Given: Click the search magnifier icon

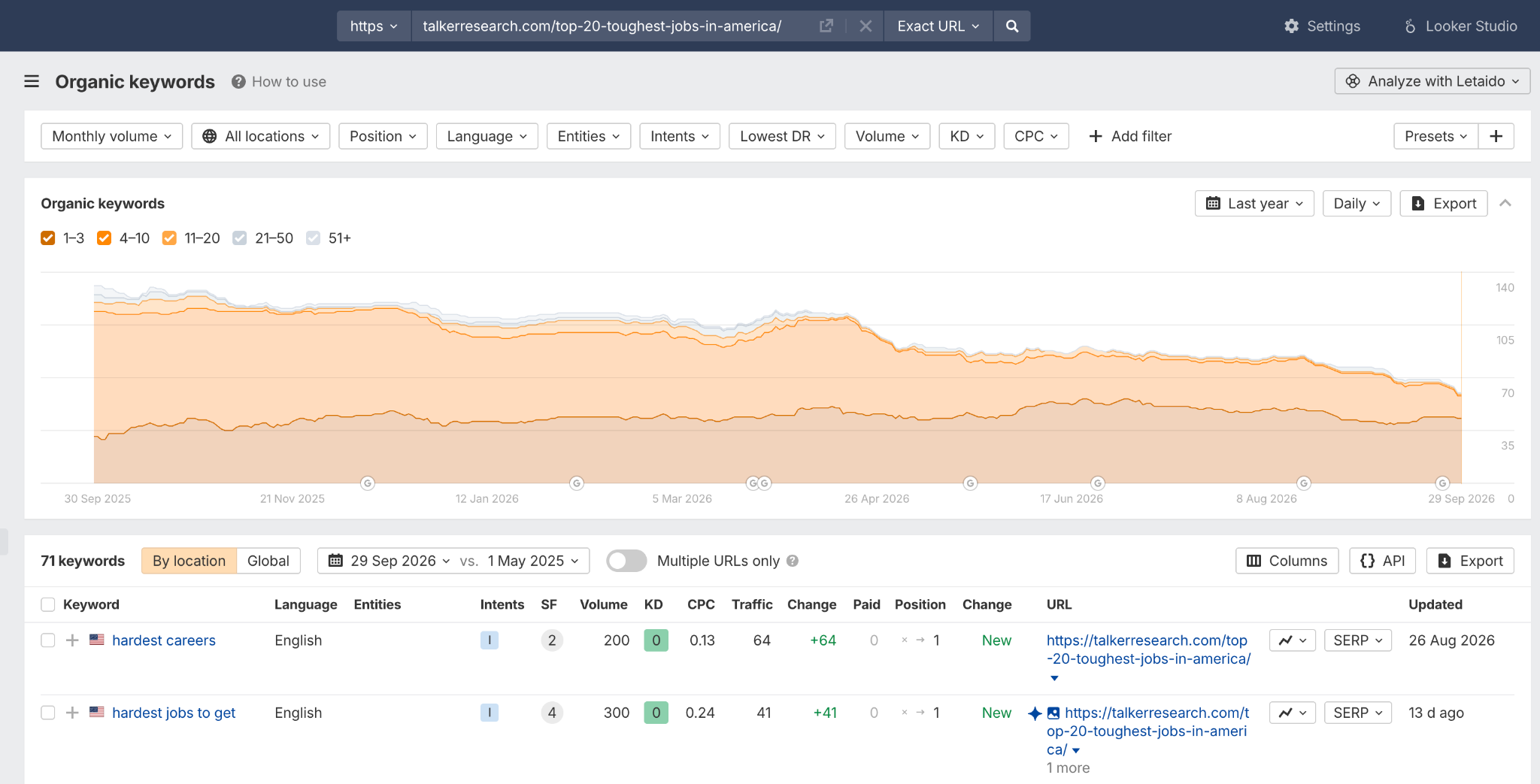Looking at the screenshot, I should pos(1012,26).
